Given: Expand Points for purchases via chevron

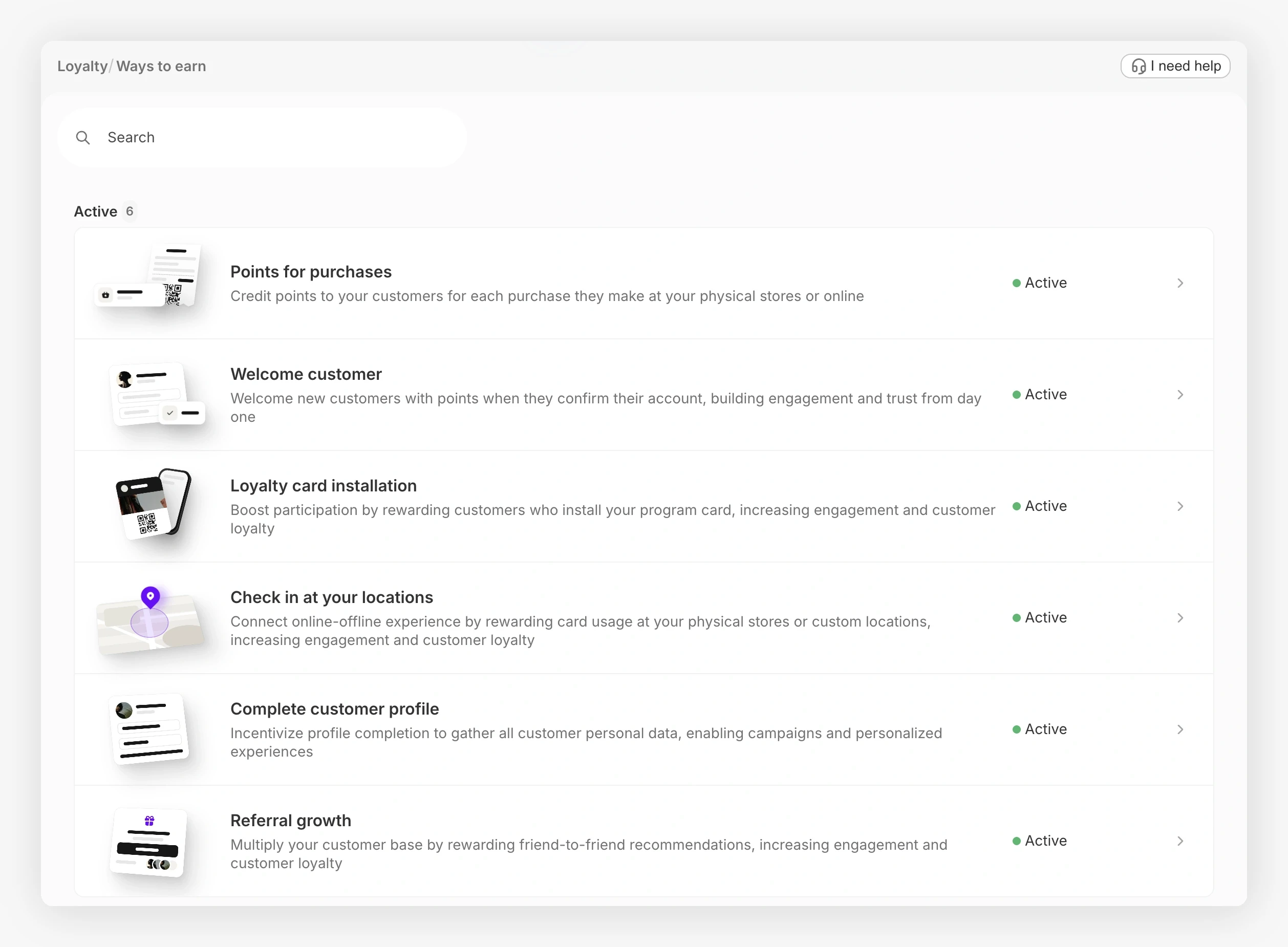Looking at the screenshot, I should click(x=1180, y=283).
